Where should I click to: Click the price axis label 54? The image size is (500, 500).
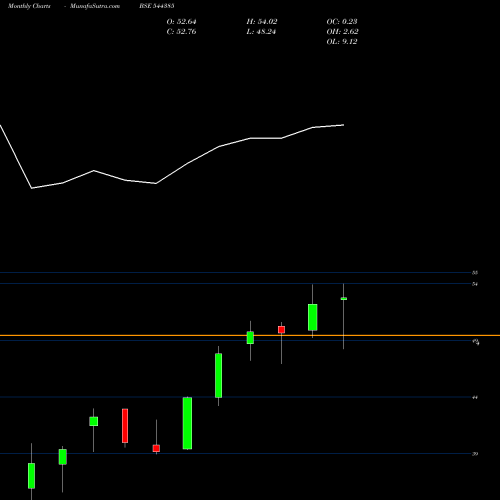475,284
